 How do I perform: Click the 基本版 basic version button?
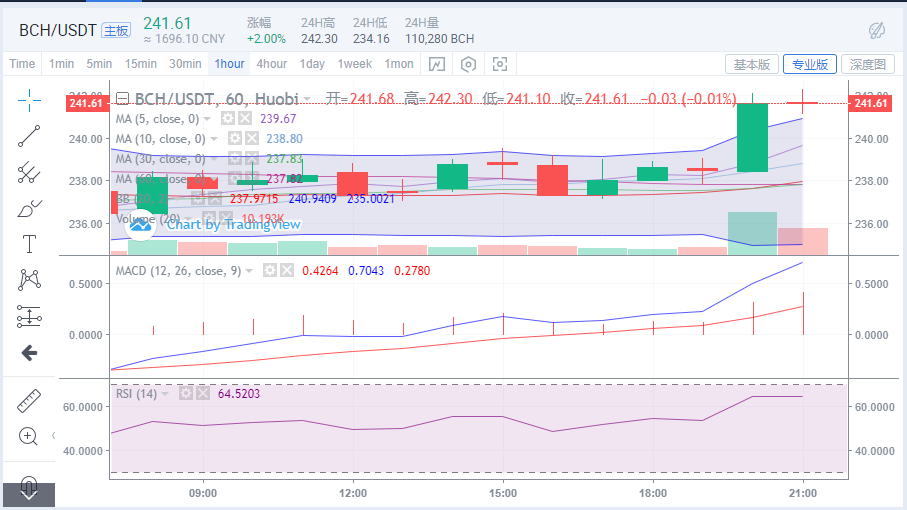[751, 64]
